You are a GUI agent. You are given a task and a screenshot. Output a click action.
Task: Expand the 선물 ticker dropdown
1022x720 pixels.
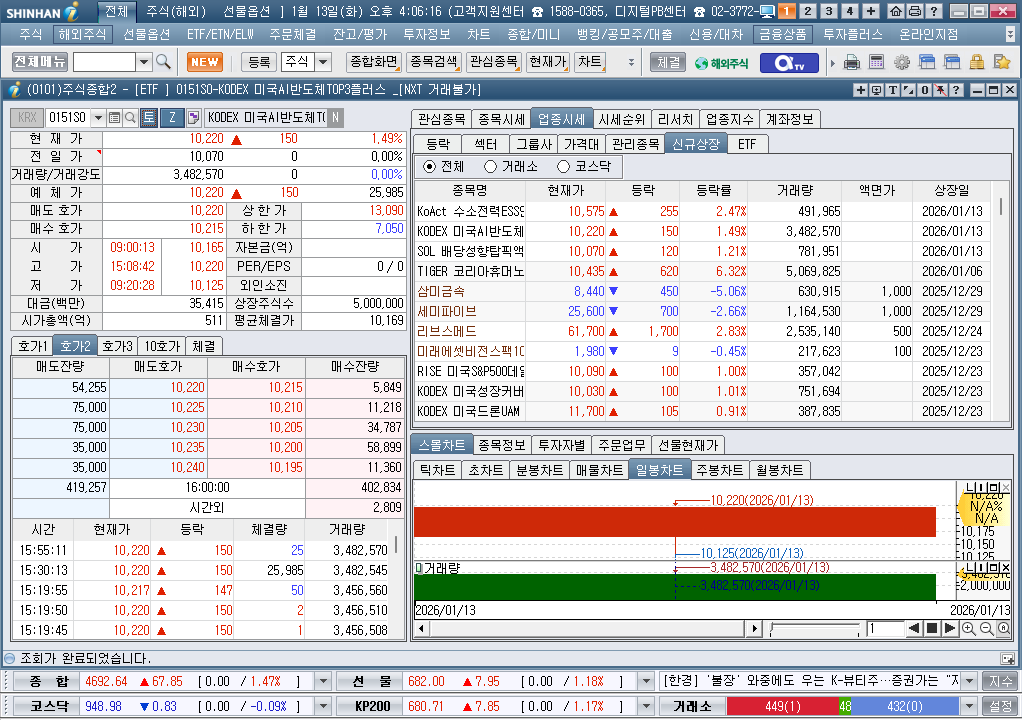pos(645,682)
